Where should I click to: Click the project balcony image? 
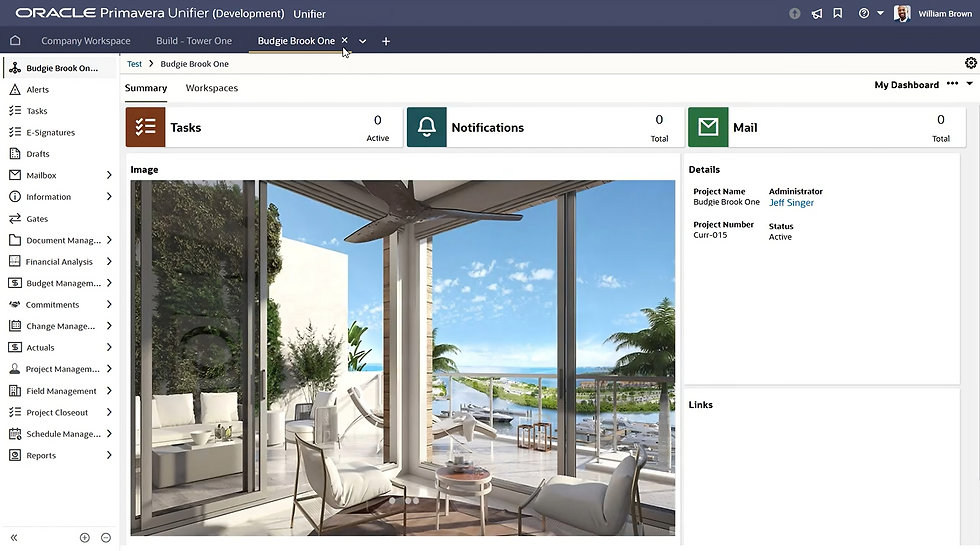[x=402, y=358]
